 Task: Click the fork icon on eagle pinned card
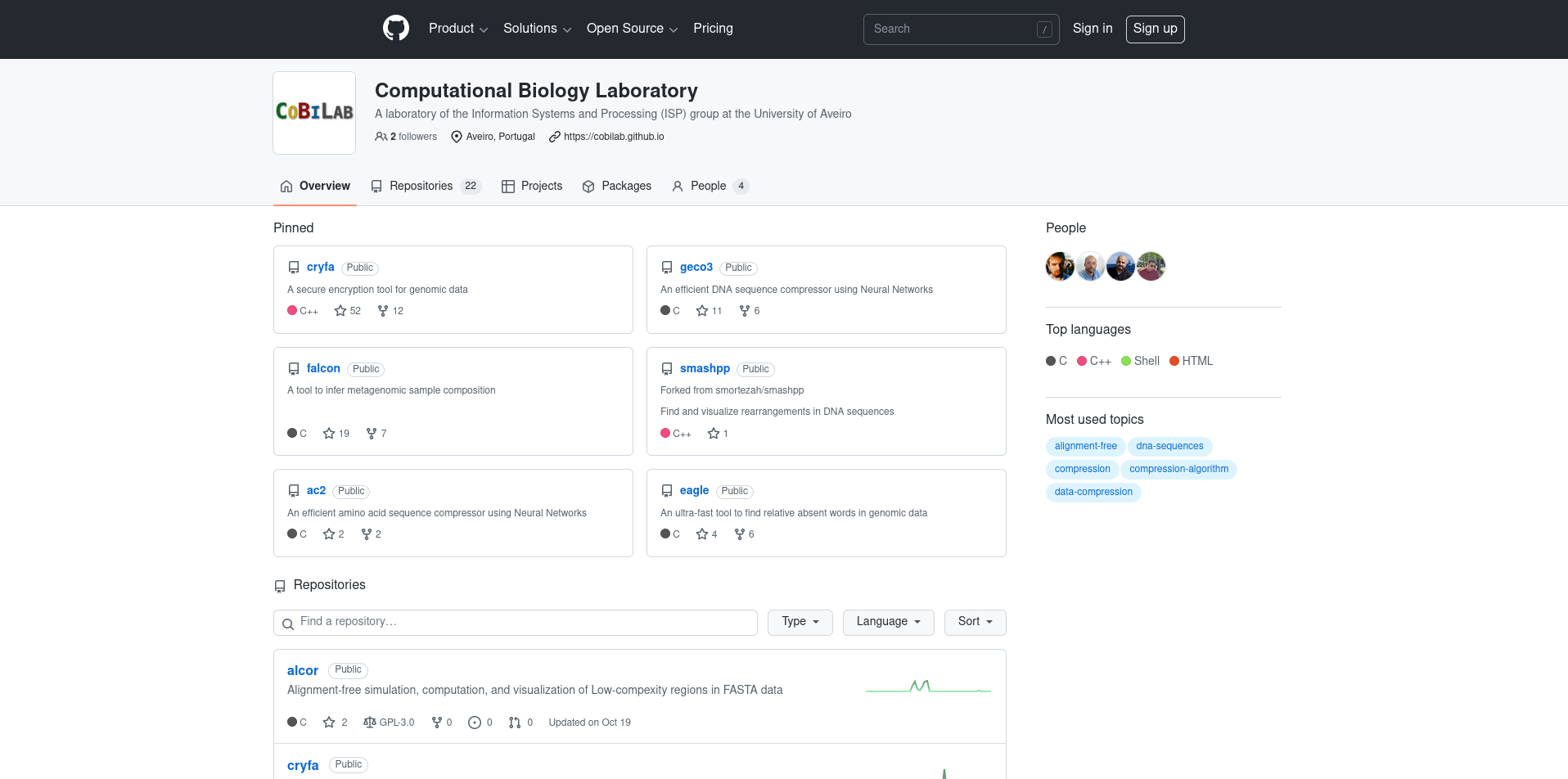740,534
